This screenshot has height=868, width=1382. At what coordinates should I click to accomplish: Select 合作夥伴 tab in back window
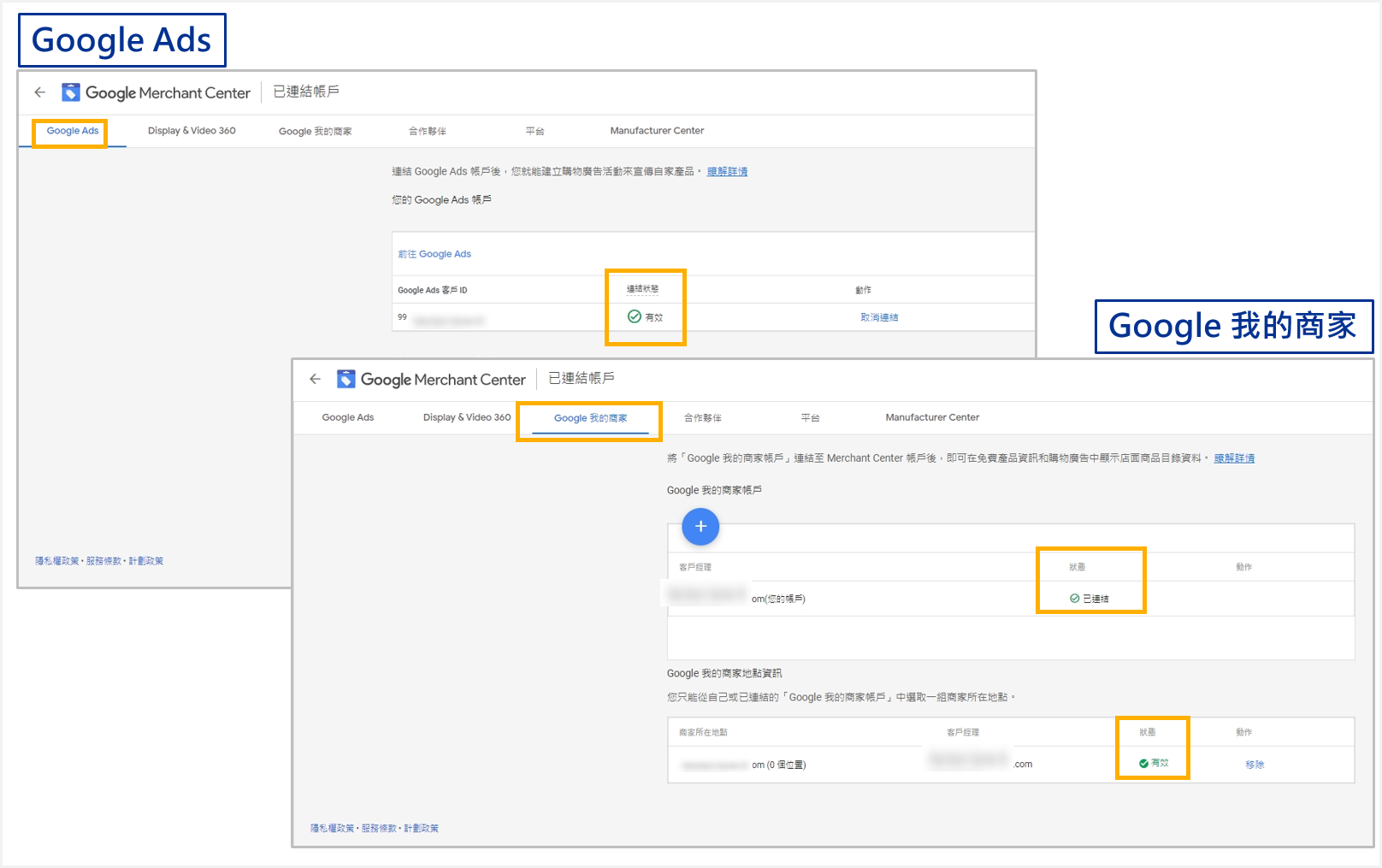[428, 132]
